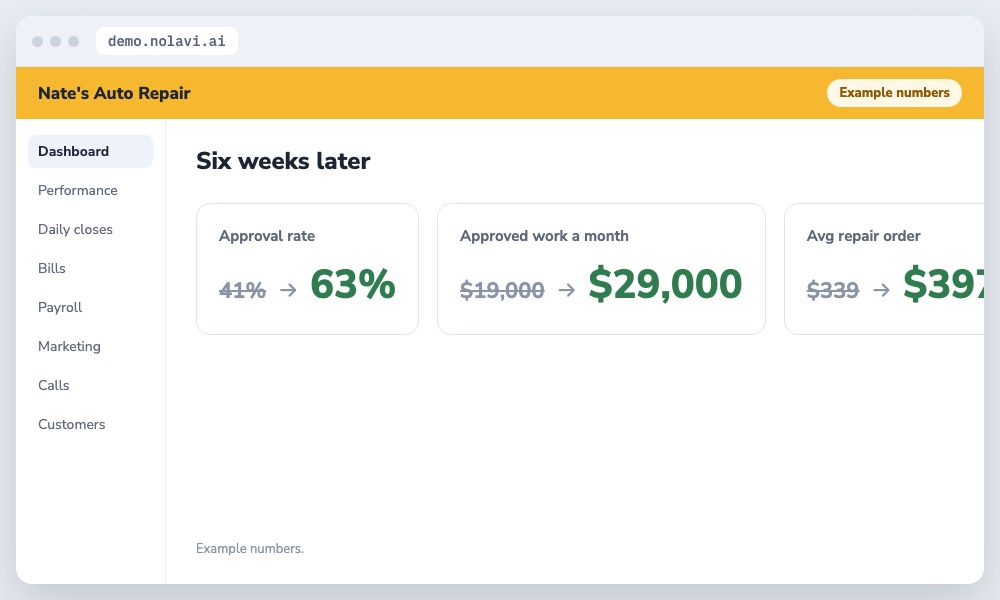The width and height of the screenshot is (1000, 600).
Task: Select the Approval rate card label
Action: pyautogui.click(x=267, y=236)
